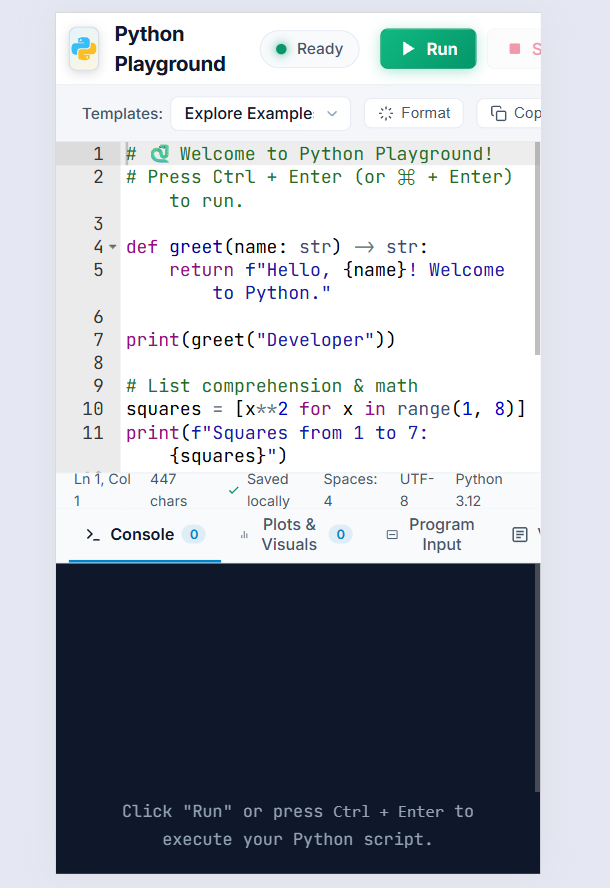Click line number 10 in the gutter

pyautogui.click(x=93, y=409)
